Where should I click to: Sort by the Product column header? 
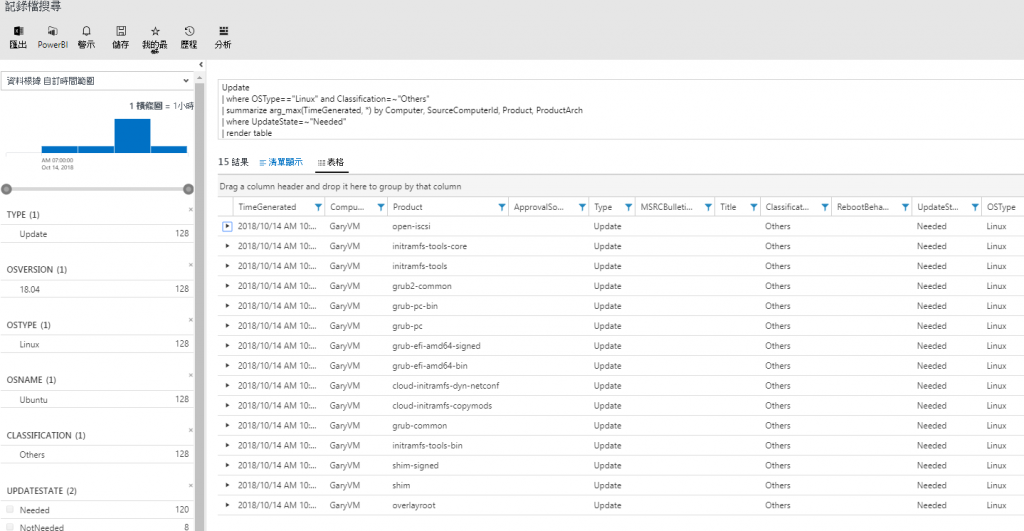pyautogui.click(x=408, y=207)
